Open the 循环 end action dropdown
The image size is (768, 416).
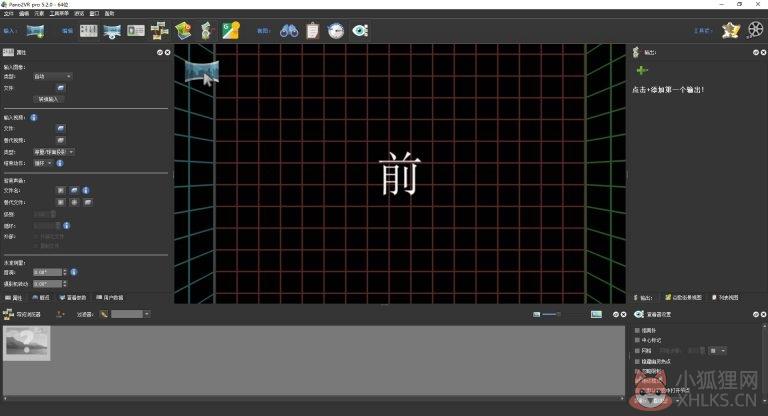(x=43, y=163)
